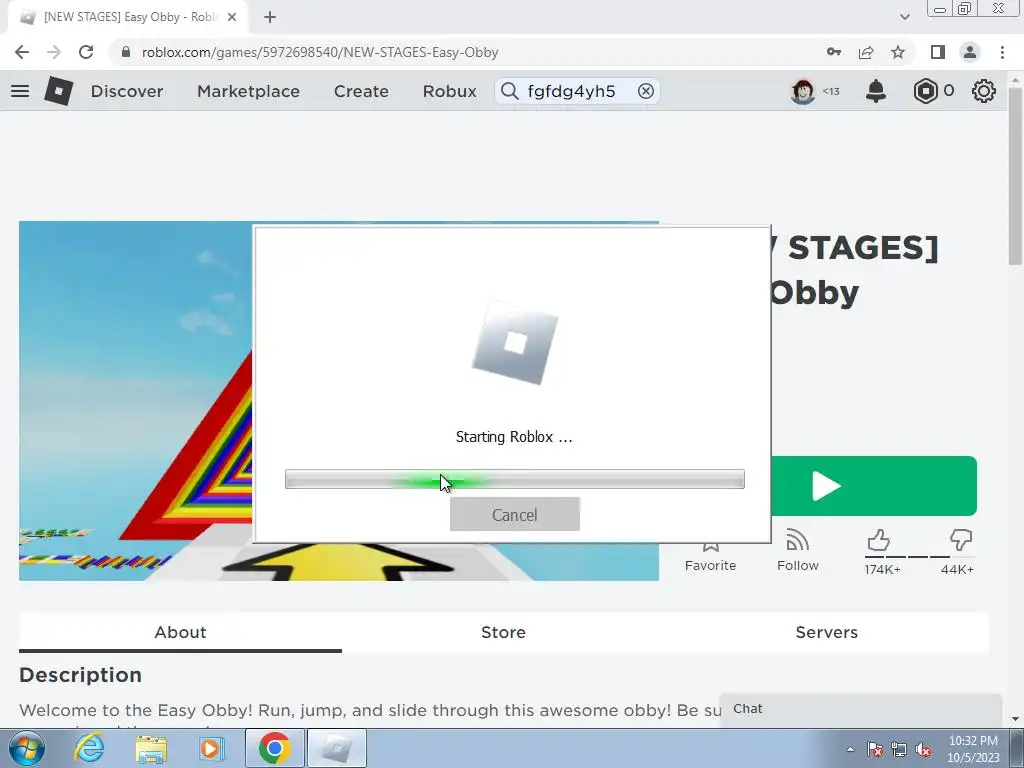The image size is (1024, 768).
Task: Like the game with thumbs up
Action: tap(879, 541)
